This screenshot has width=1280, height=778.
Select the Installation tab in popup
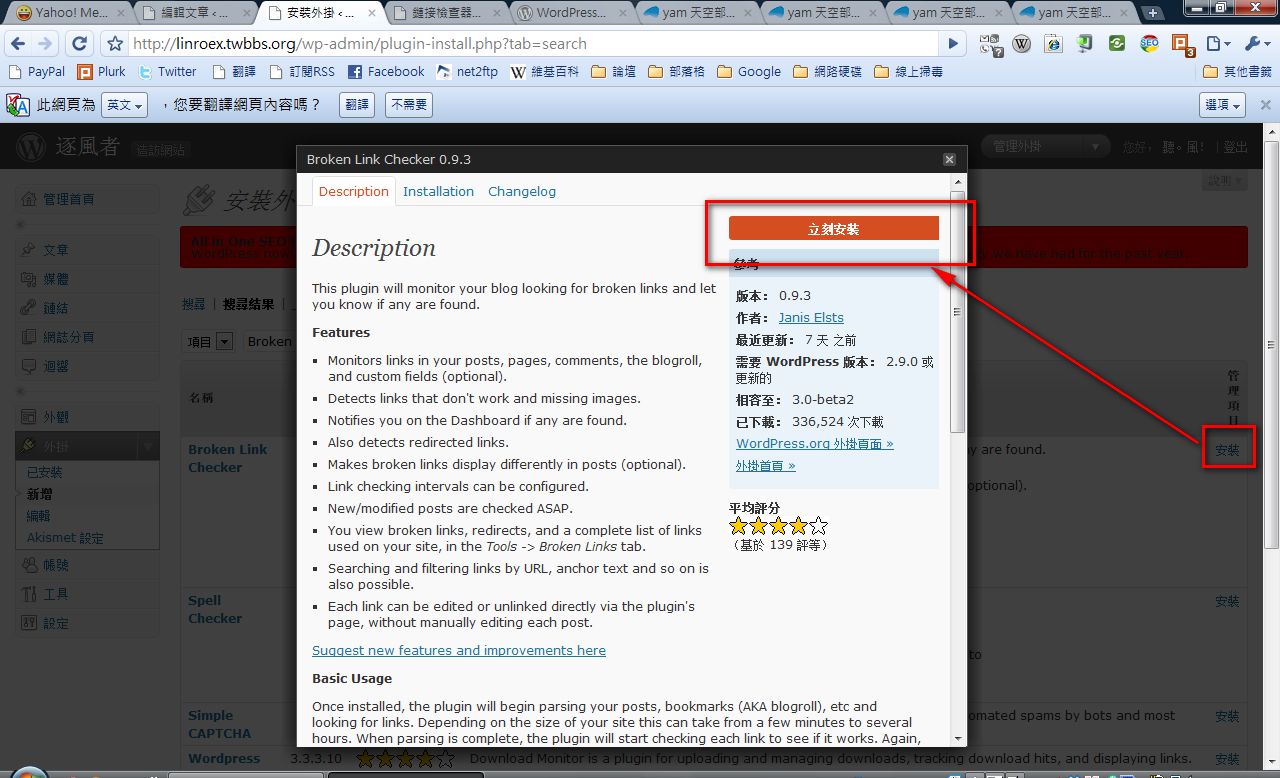(x=438, y=191)
